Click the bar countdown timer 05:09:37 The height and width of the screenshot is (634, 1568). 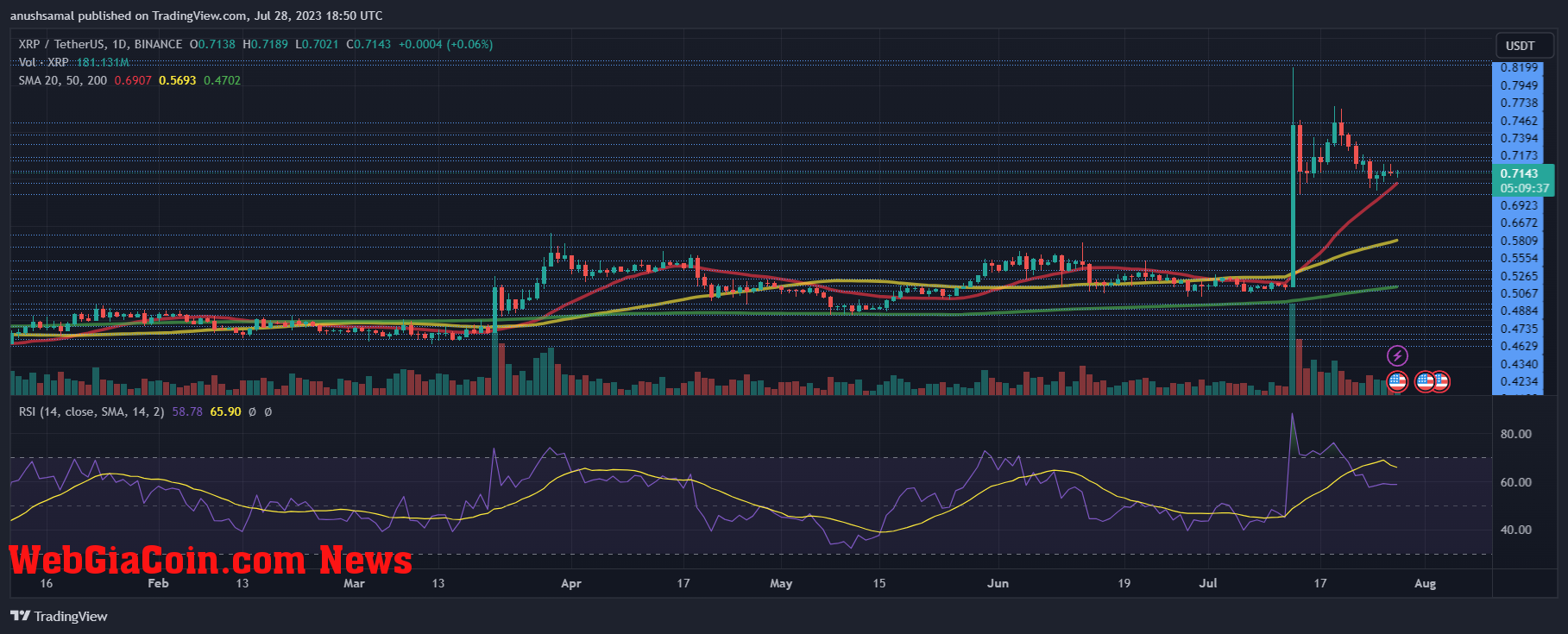pos(1524,188)
